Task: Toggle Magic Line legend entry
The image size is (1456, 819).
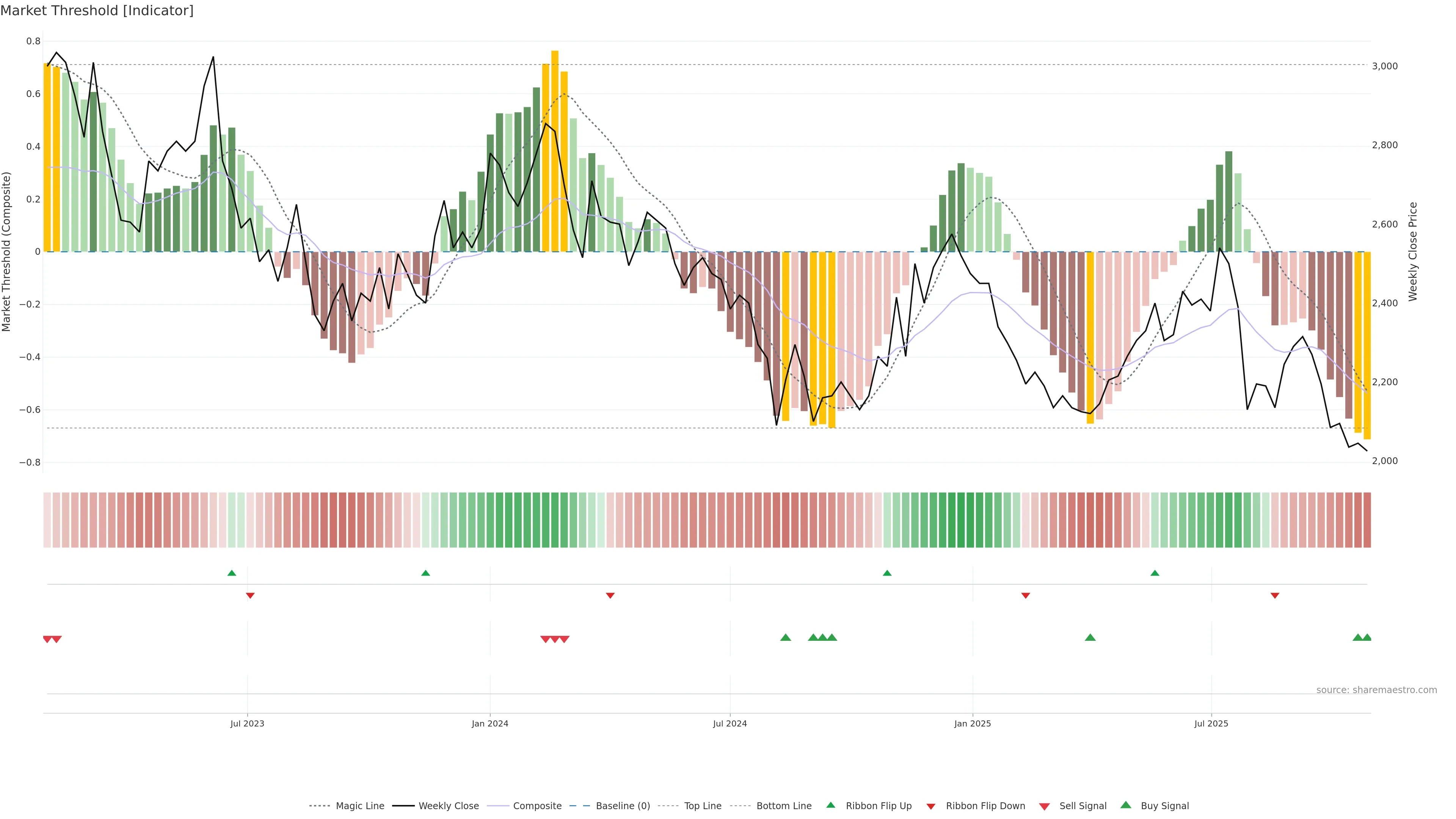Action: pyautogui.click(x=359, y=806)
